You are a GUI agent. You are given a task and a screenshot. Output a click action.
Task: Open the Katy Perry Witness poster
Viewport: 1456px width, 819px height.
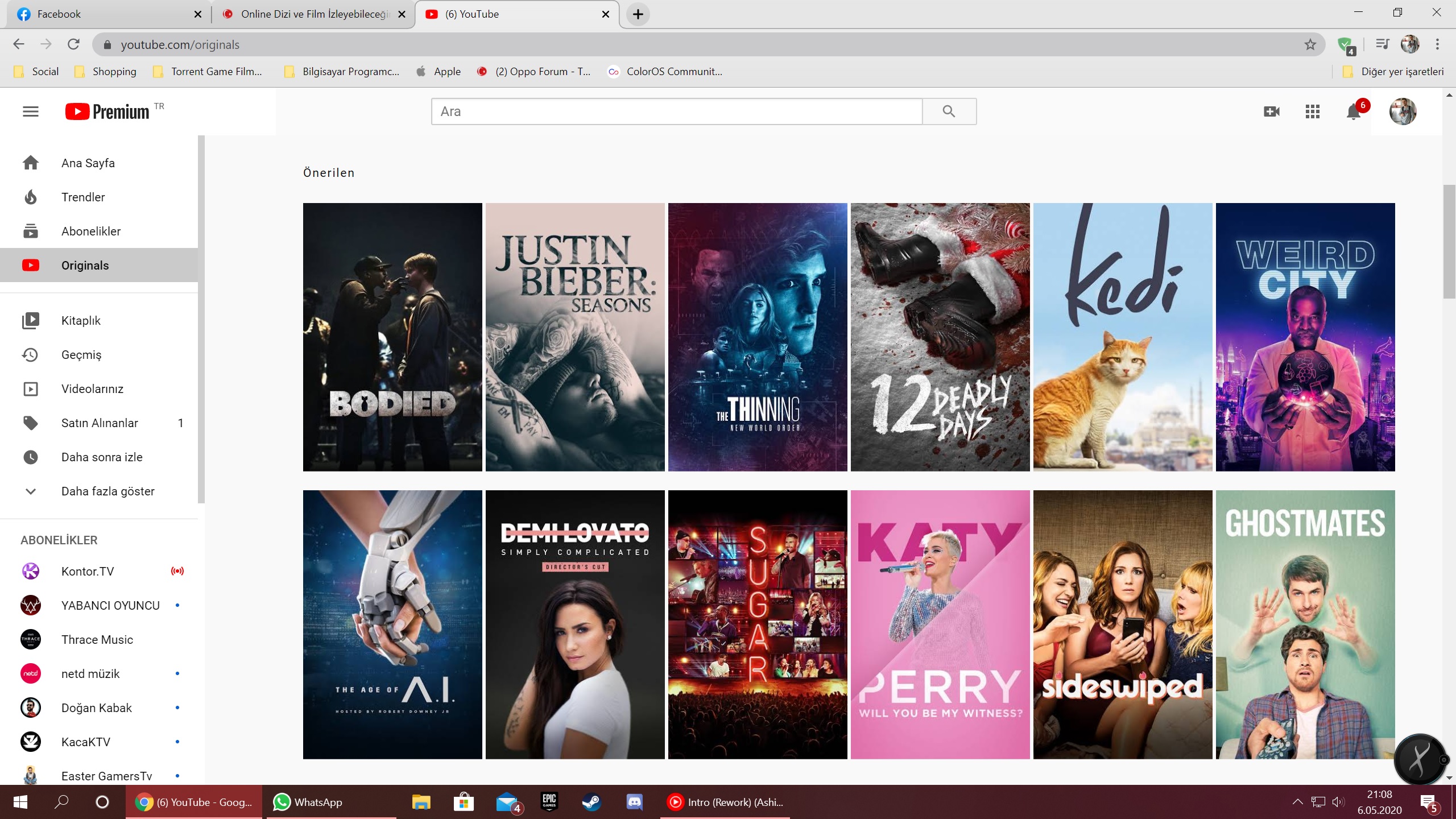pos(940,624)
